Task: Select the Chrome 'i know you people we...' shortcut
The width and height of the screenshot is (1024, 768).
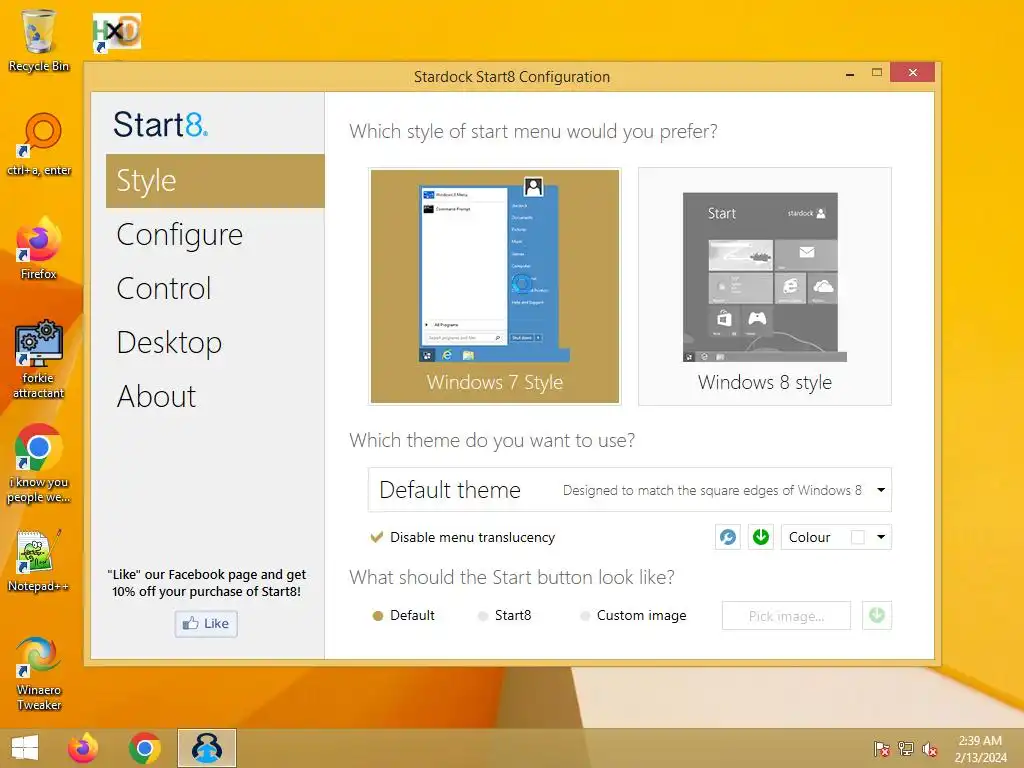Action: pyautogui.click(x=39, y=464)
